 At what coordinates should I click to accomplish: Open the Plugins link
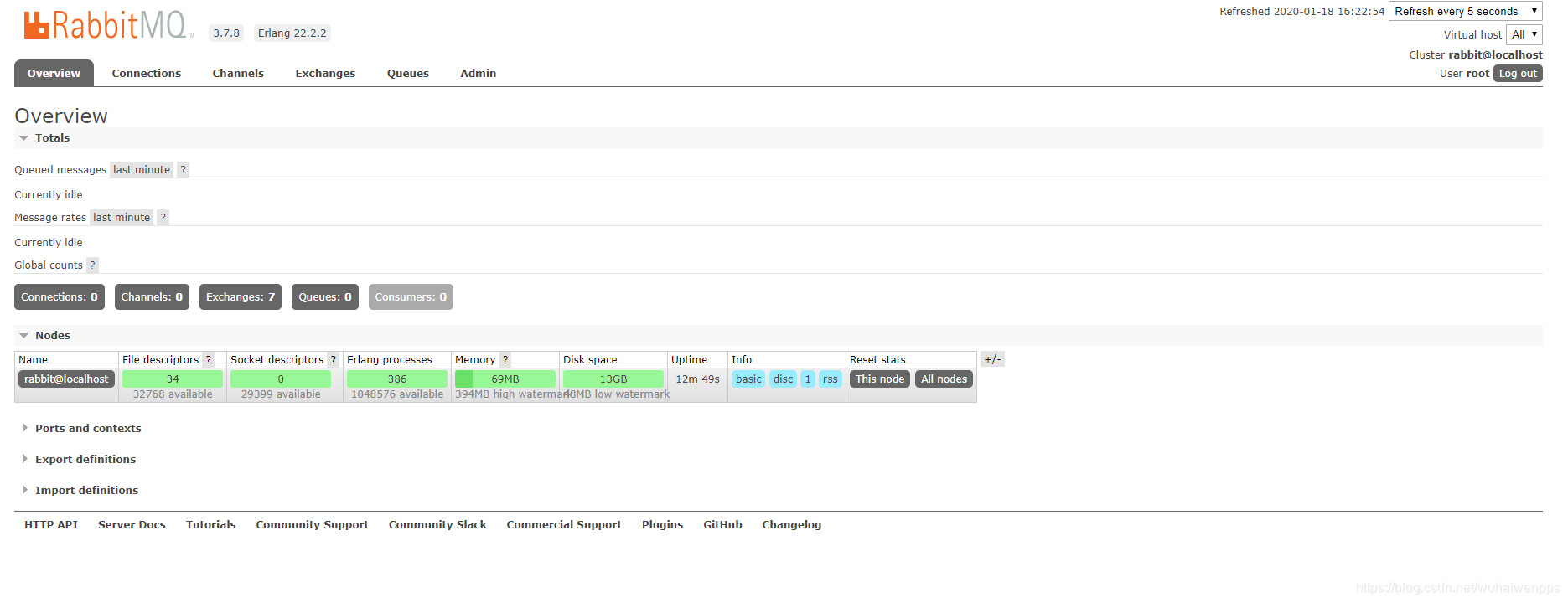click(663, 524)
